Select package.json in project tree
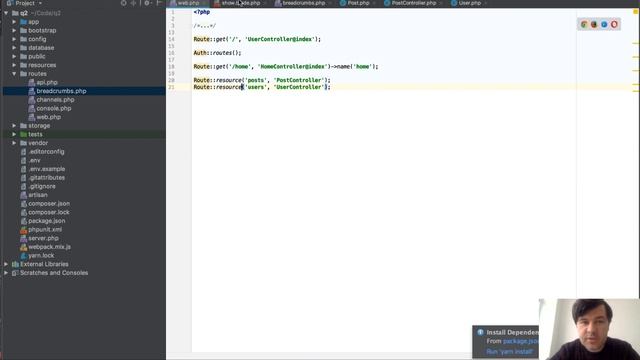The width and height of the screenshot is (640, 360). point(47,221)
